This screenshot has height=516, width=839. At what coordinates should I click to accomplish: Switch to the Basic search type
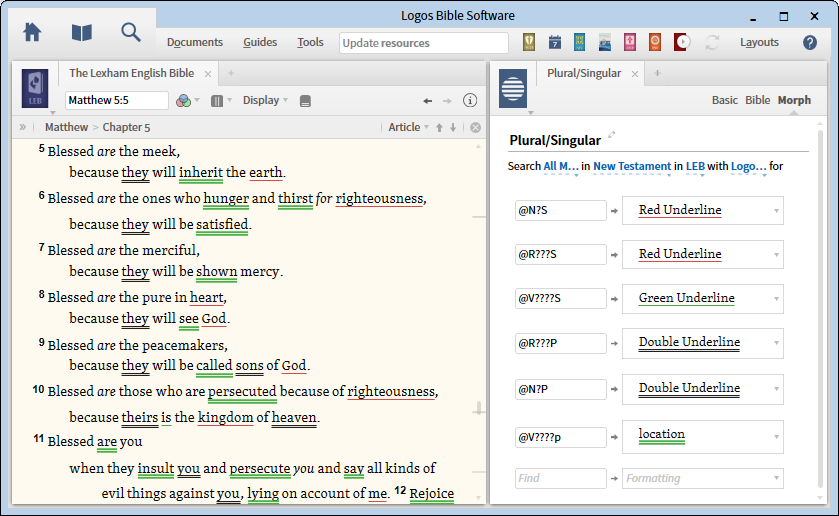[x=724, y=100]
